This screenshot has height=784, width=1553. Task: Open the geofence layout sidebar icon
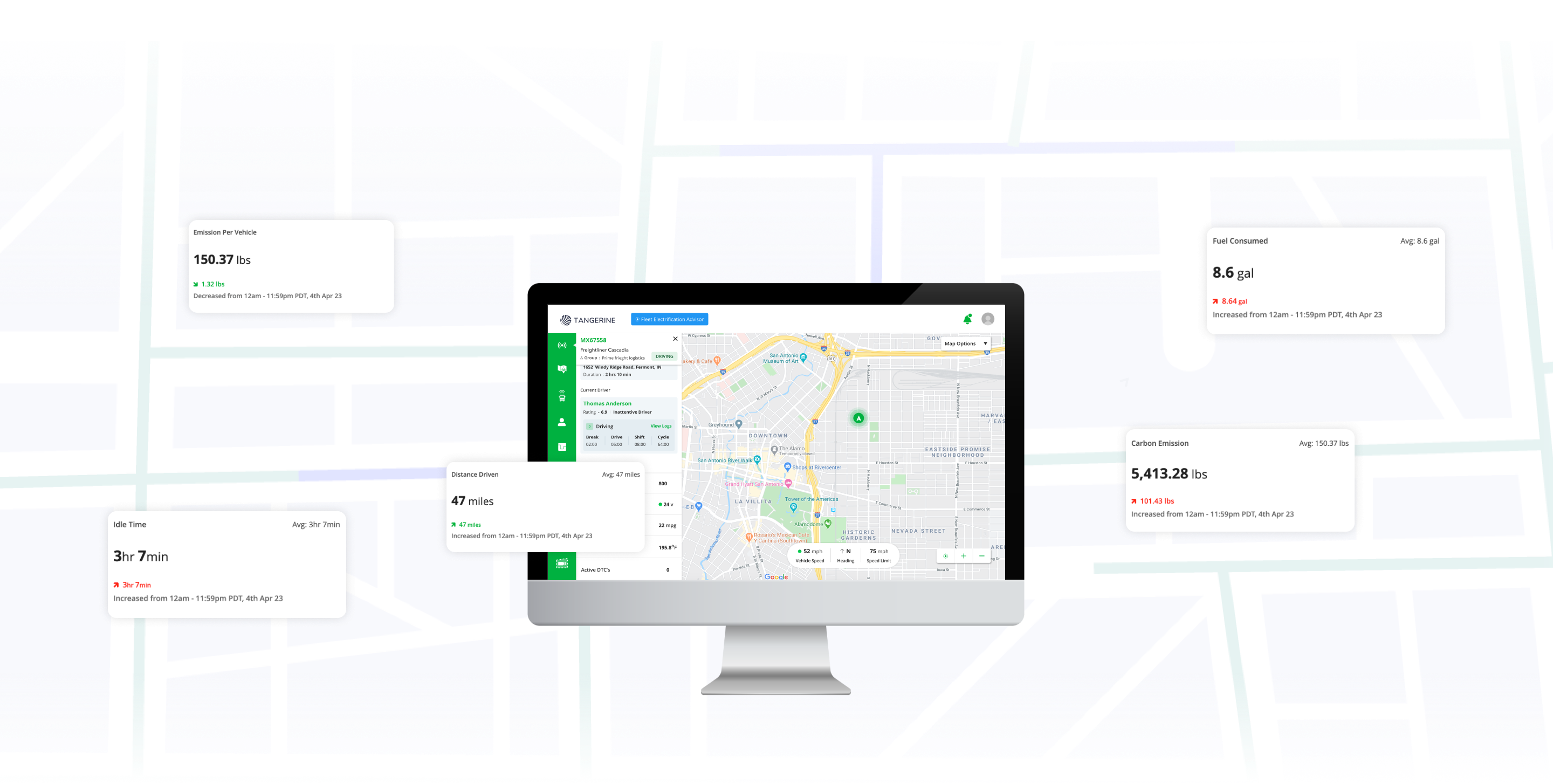pos(562,447)
